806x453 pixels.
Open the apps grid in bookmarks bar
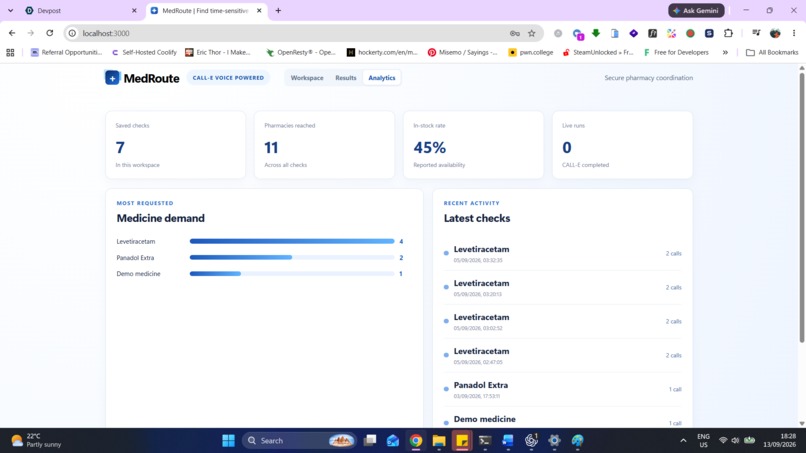[x=10, y=52]
